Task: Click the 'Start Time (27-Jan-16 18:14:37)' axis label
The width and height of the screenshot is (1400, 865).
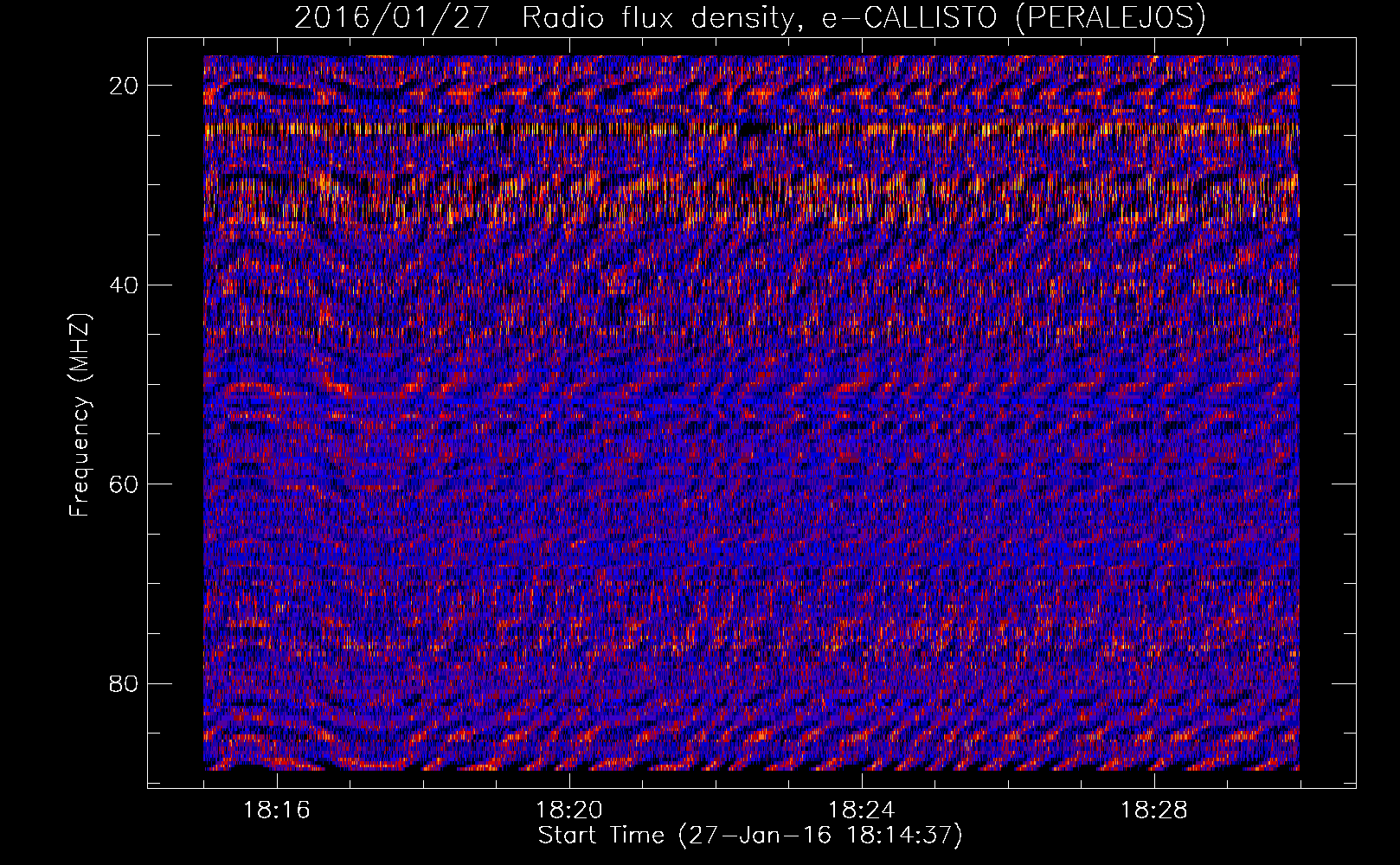Action: coord(749,836)
